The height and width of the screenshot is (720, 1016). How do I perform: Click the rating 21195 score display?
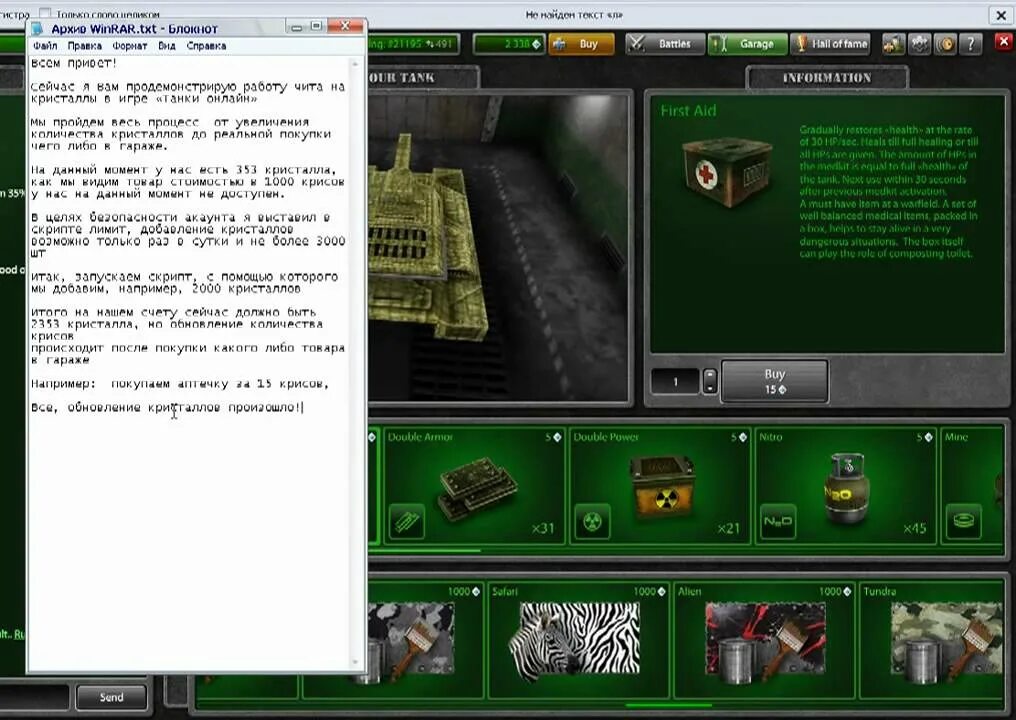tap(413, 44)
